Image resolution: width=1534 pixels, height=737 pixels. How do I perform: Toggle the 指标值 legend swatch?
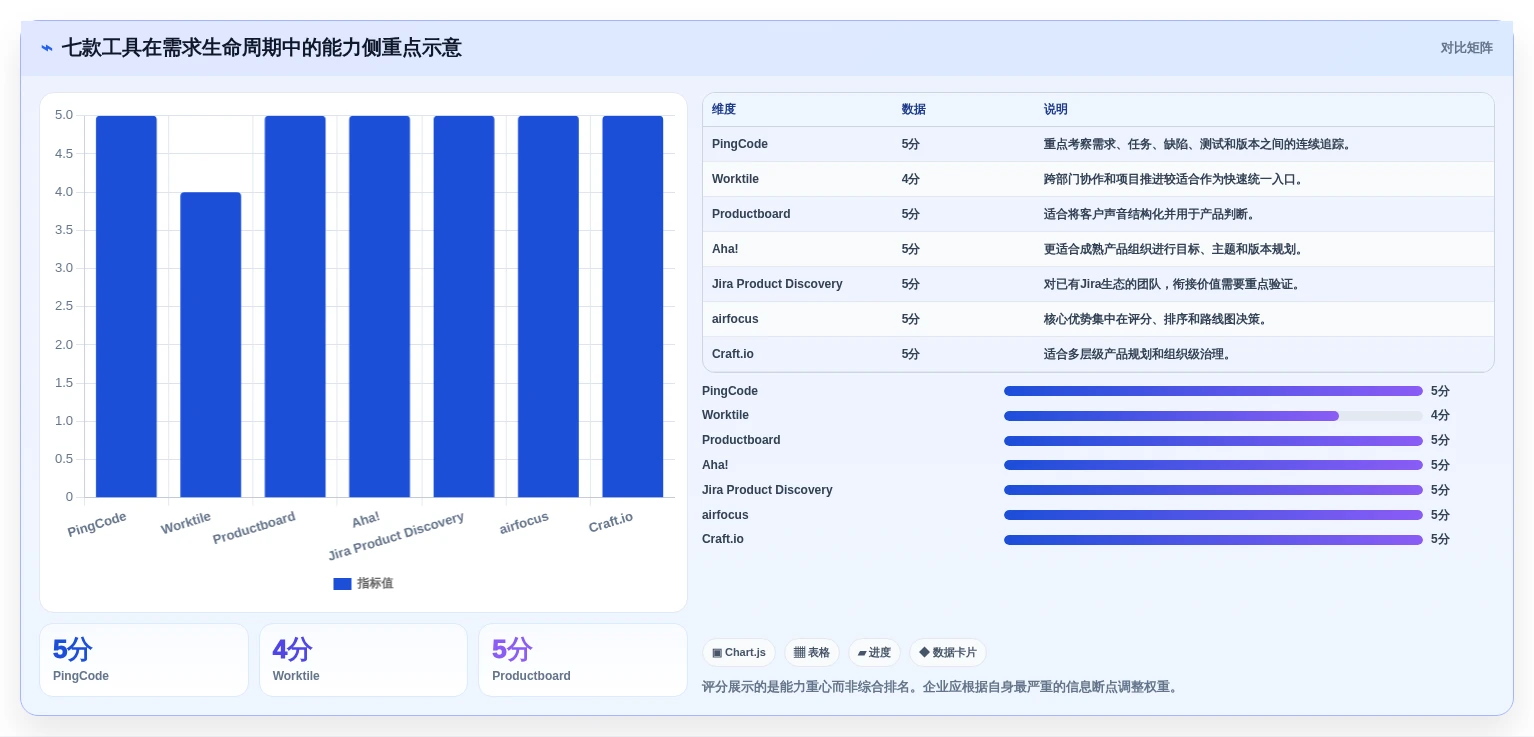pos(342,584)
